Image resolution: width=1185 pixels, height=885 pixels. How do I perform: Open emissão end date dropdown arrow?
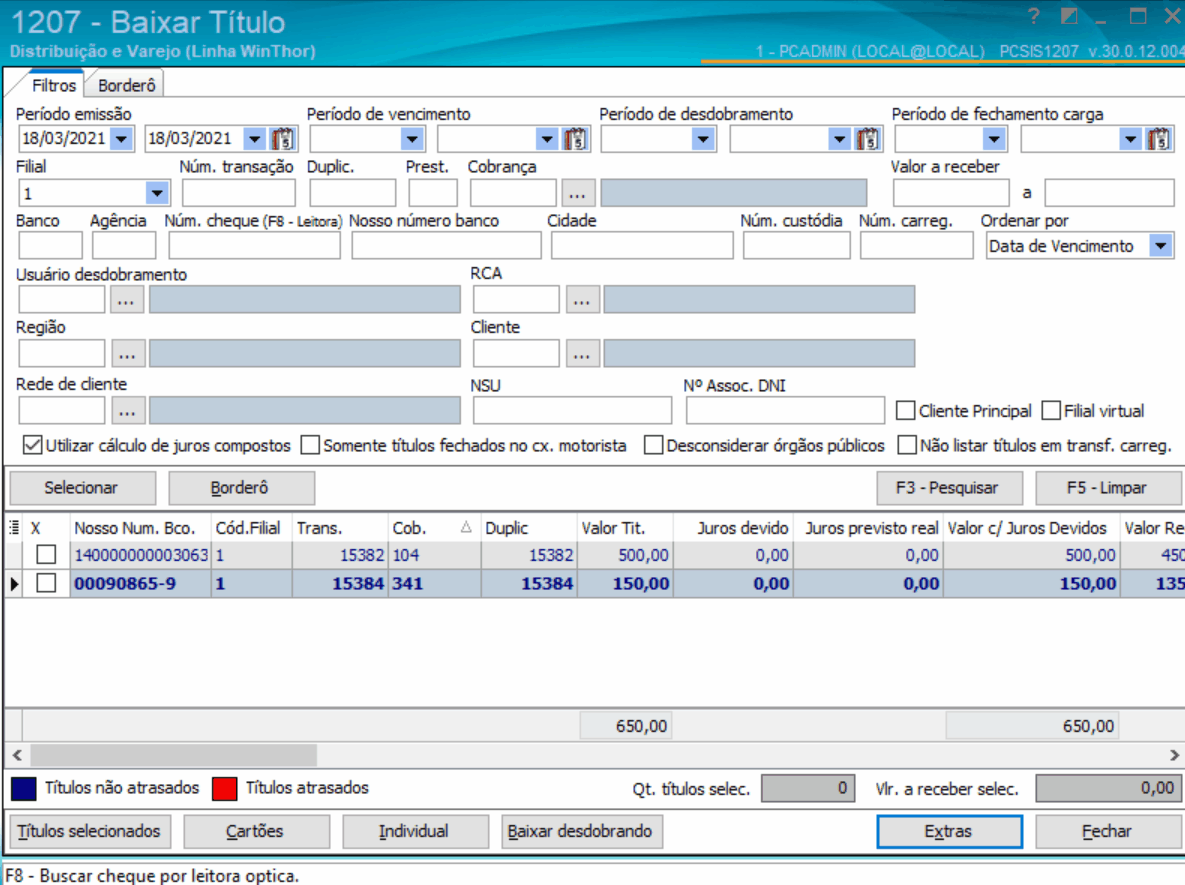[x=255, y=139]
